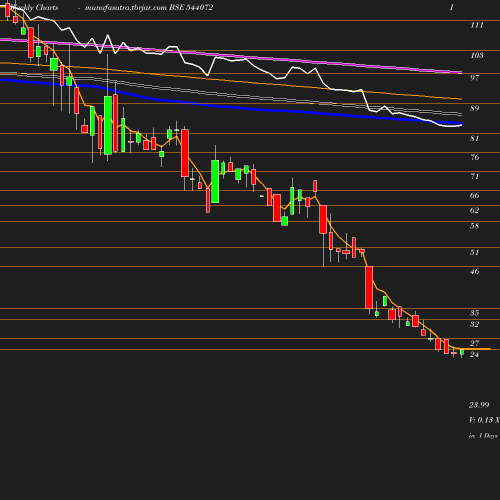Screen dimensions: 500x500
Task: Select the 97 price axis label
Action: (x=475, y=78)
